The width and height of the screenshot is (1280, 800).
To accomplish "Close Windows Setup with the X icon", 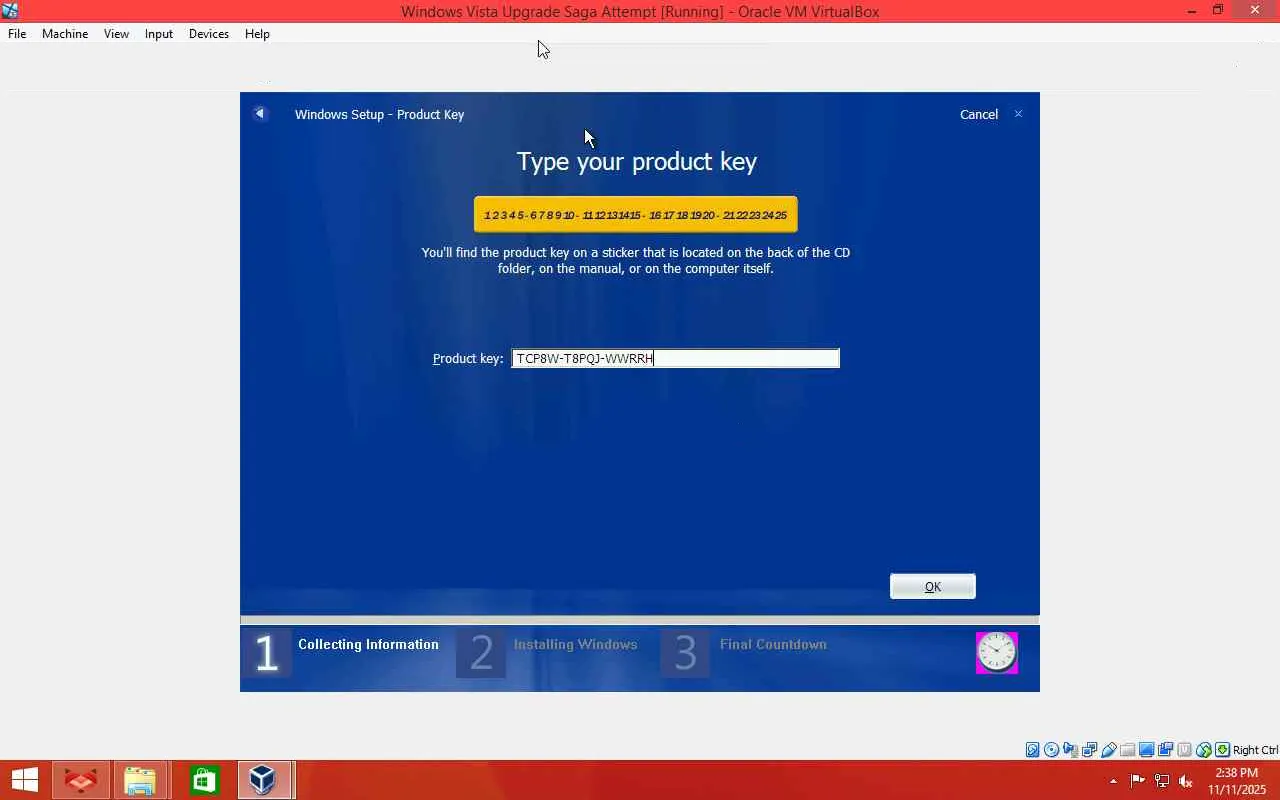I will 1018,114.
